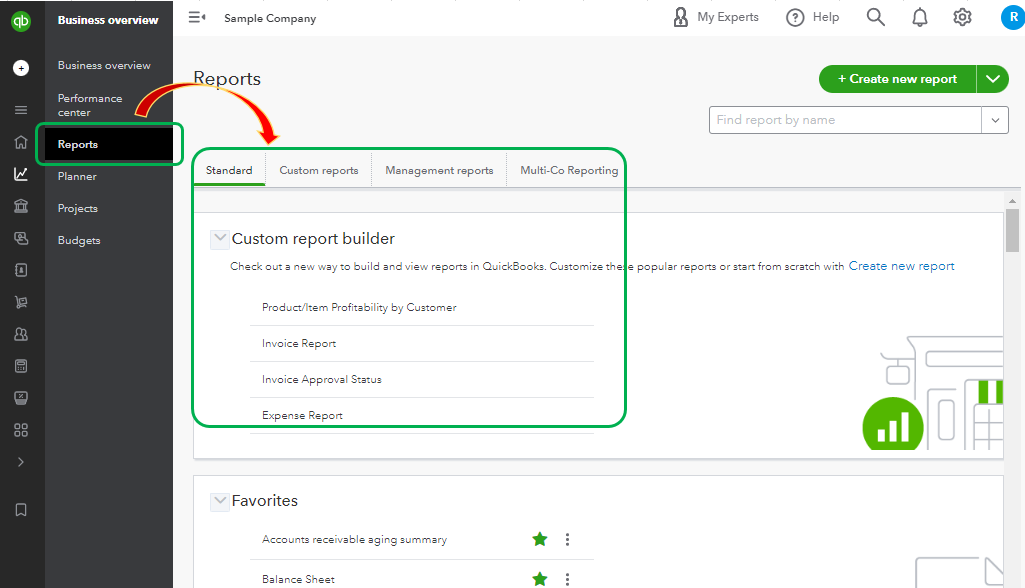Click the Find report by name field
The image size is (1025, 588).
845,120
